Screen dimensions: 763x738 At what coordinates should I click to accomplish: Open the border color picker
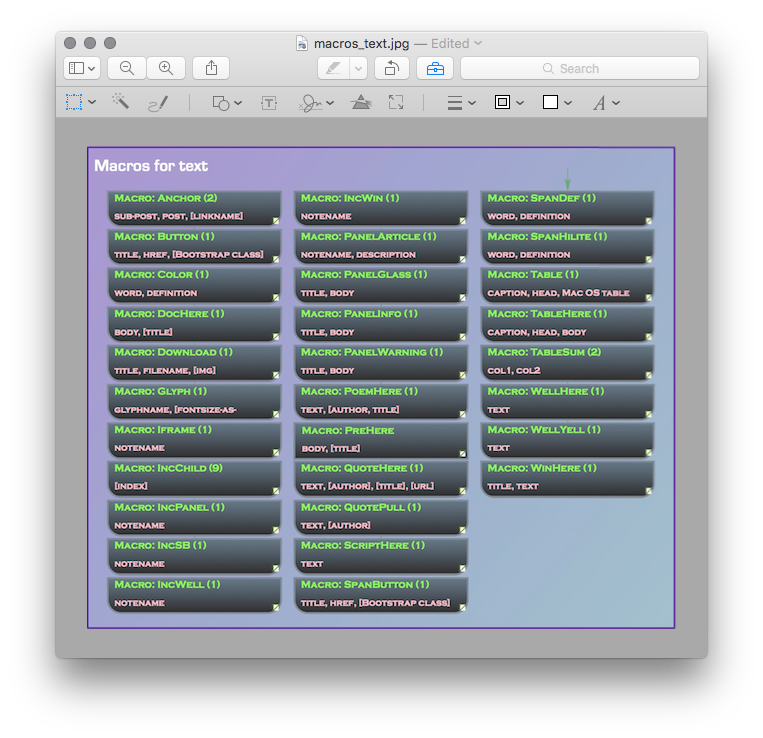click(x=508, y=102)
